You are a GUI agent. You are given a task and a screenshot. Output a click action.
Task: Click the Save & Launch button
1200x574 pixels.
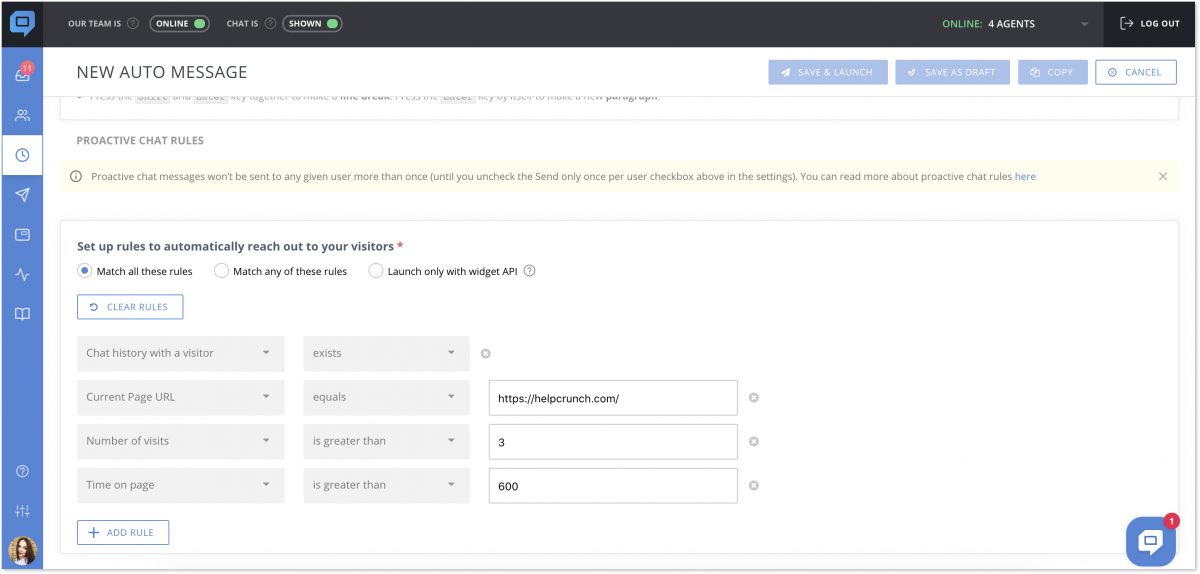(826, 72)
